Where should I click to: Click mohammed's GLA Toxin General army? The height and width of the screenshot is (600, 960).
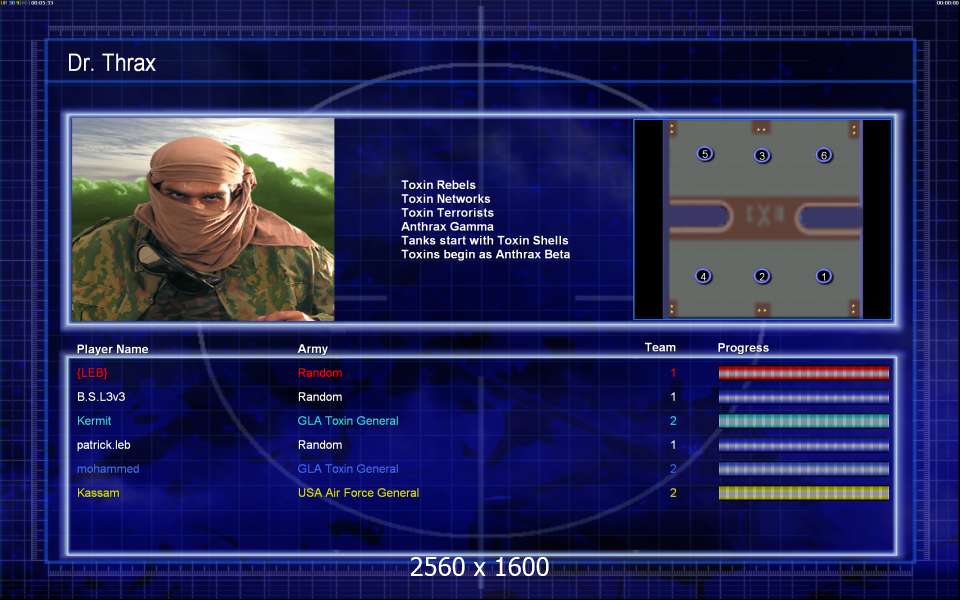[348, 469]
